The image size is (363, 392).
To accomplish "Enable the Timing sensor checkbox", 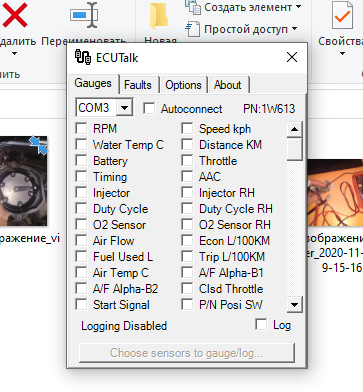I will coord(81,176).
